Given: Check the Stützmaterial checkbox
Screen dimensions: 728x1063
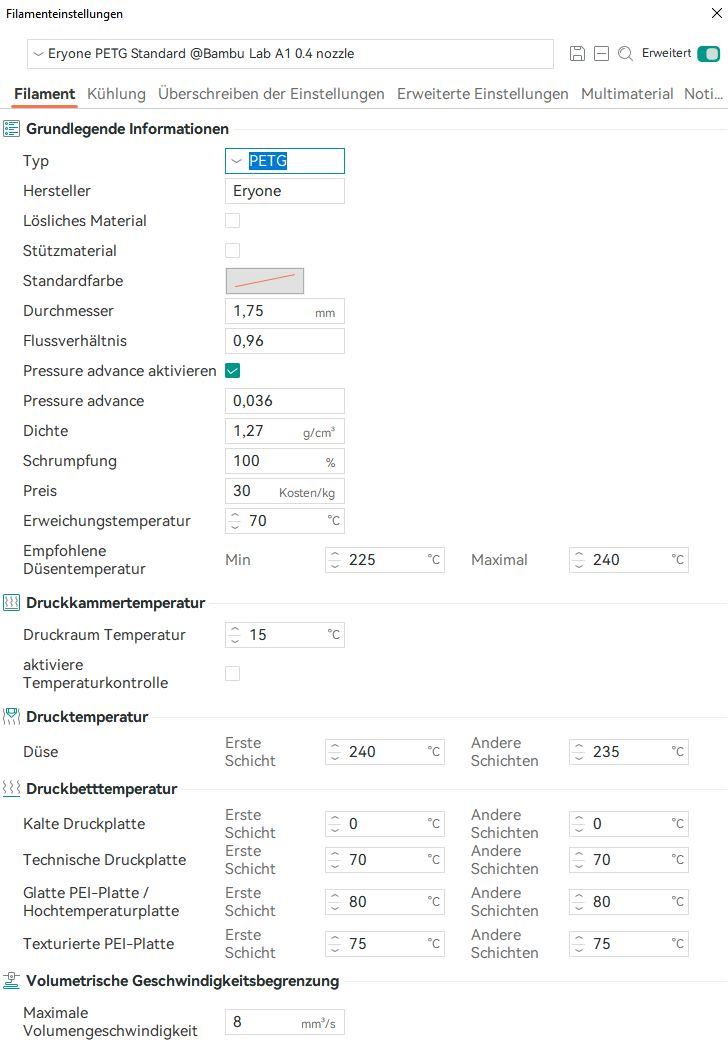Looking at the screenshot, I should pyautogui.click(x=232, y=251).
